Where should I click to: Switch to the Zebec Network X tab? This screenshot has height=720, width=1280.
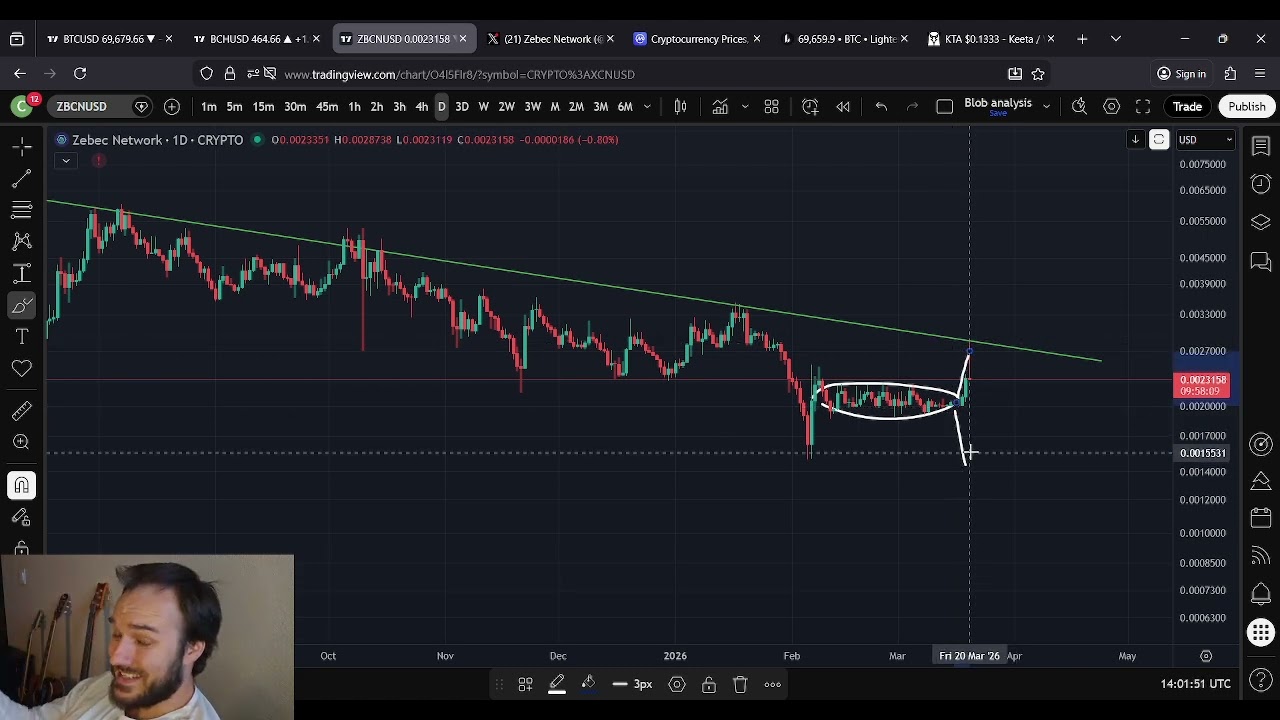pos(549,39)
